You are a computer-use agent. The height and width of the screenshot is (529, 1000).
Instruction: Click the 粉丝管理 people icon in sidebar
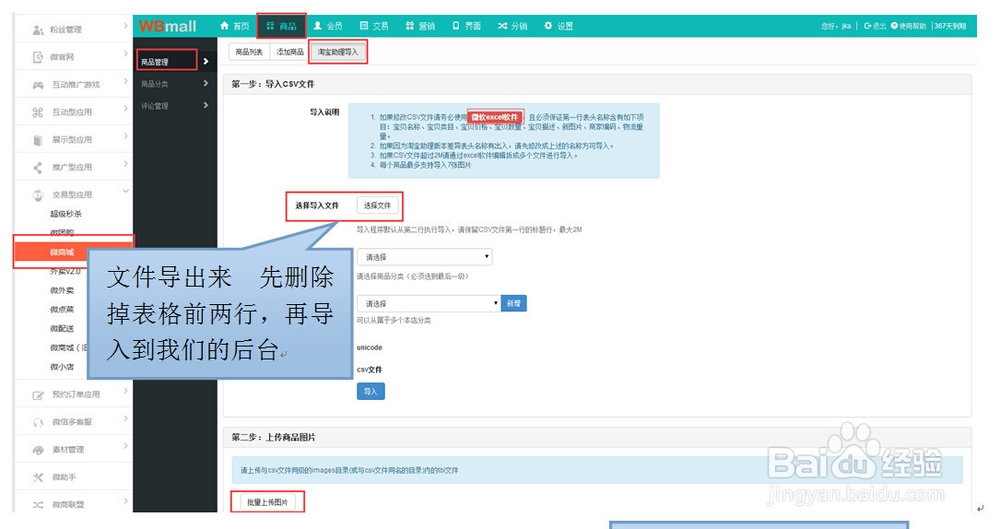tap(38, 30)
